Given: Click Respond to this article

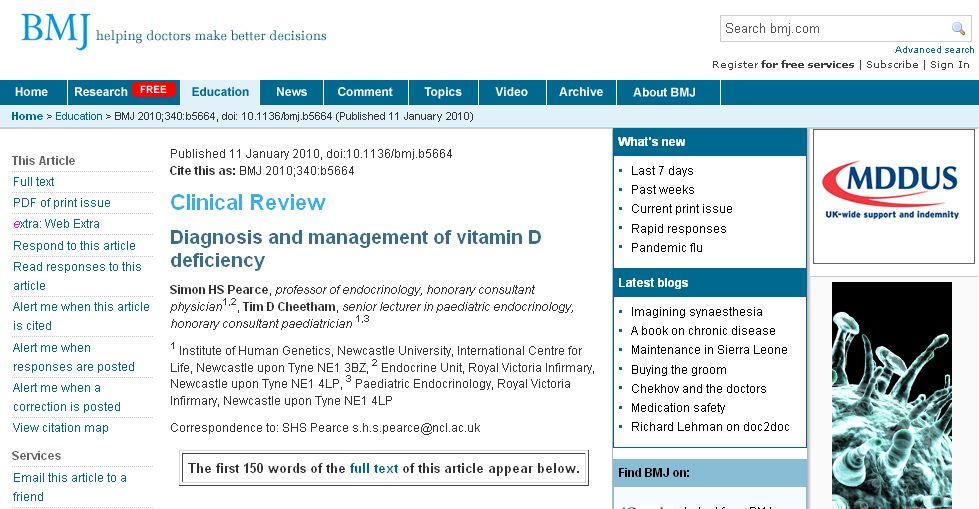Looking at the screenshot, I should click(x=74, y=246).
